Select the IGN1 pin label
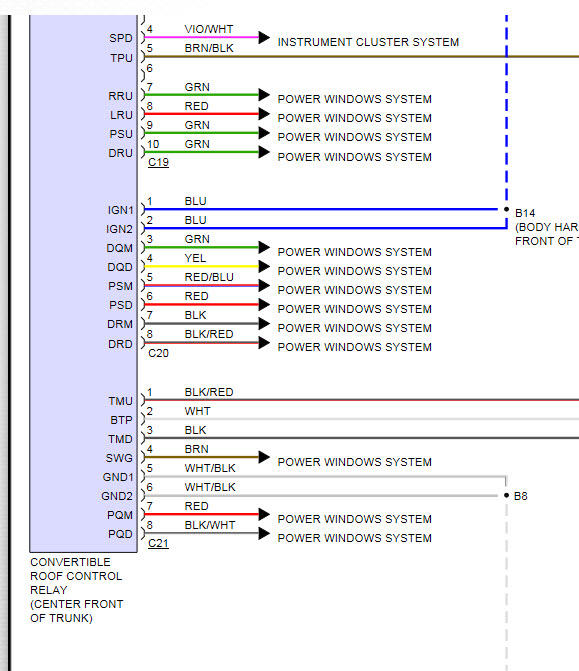This screenshot has width=579, height=671. (x=121, y=210)
